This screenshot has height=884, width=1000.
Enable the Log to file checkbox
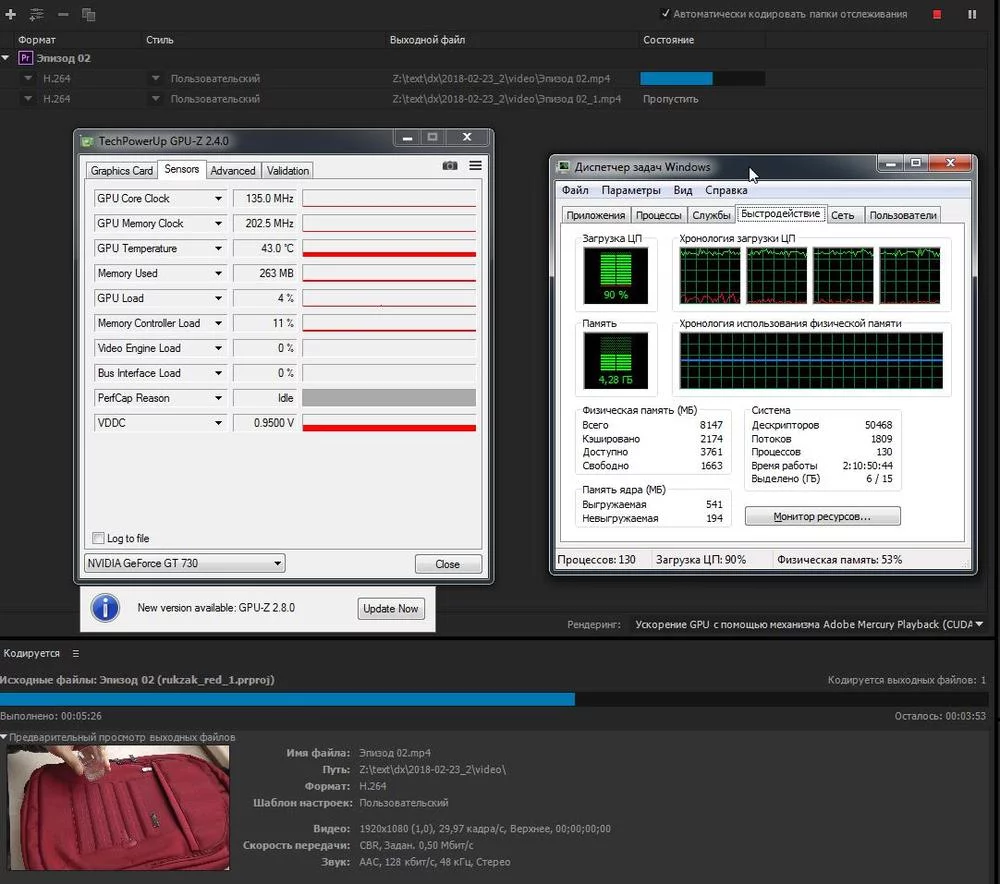tap(98, 539)
